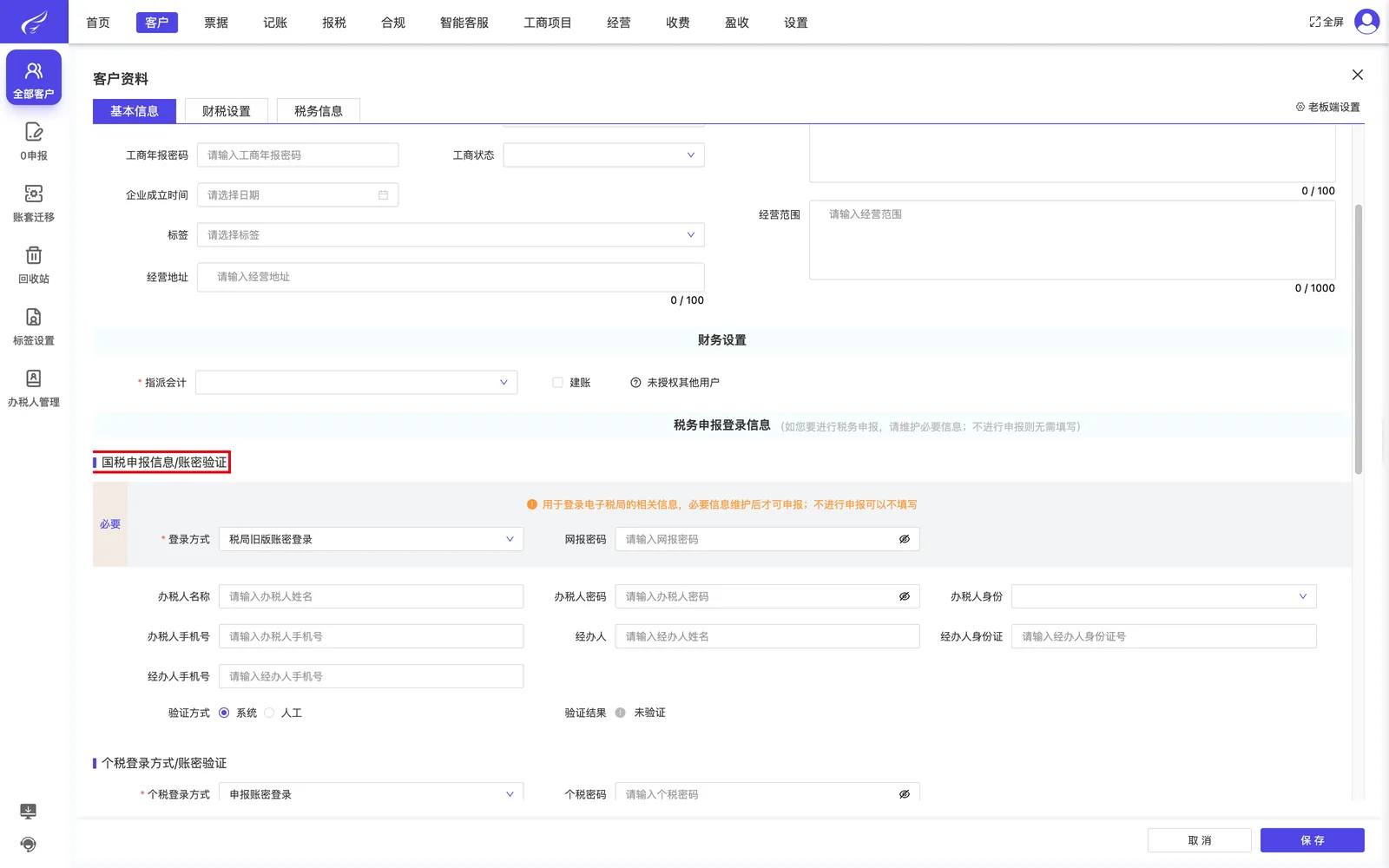Open customer service headset icon
Screen dimensions: 1389x868
tap(29, 845)
